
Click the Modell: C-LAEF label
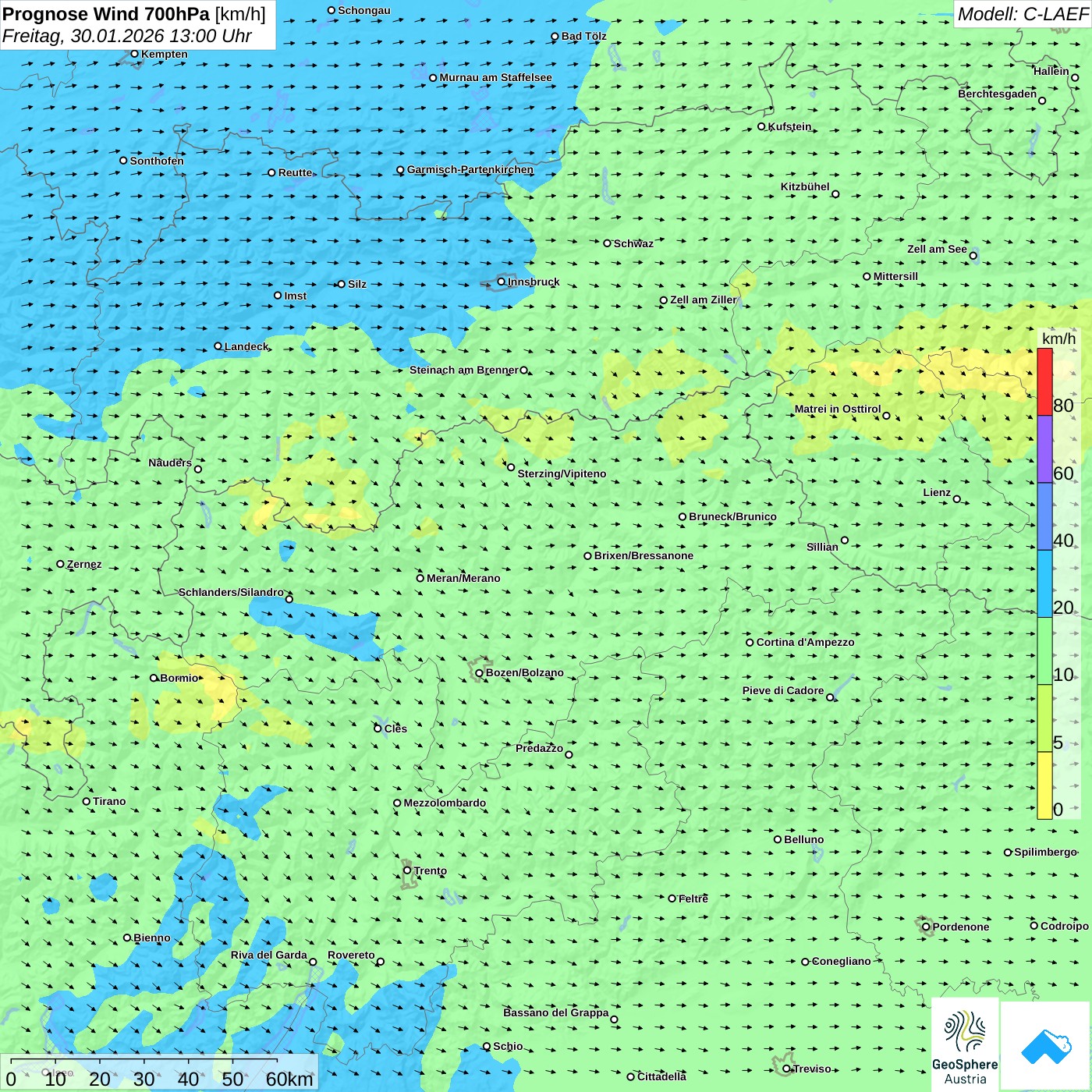[x=1023, y=14]
